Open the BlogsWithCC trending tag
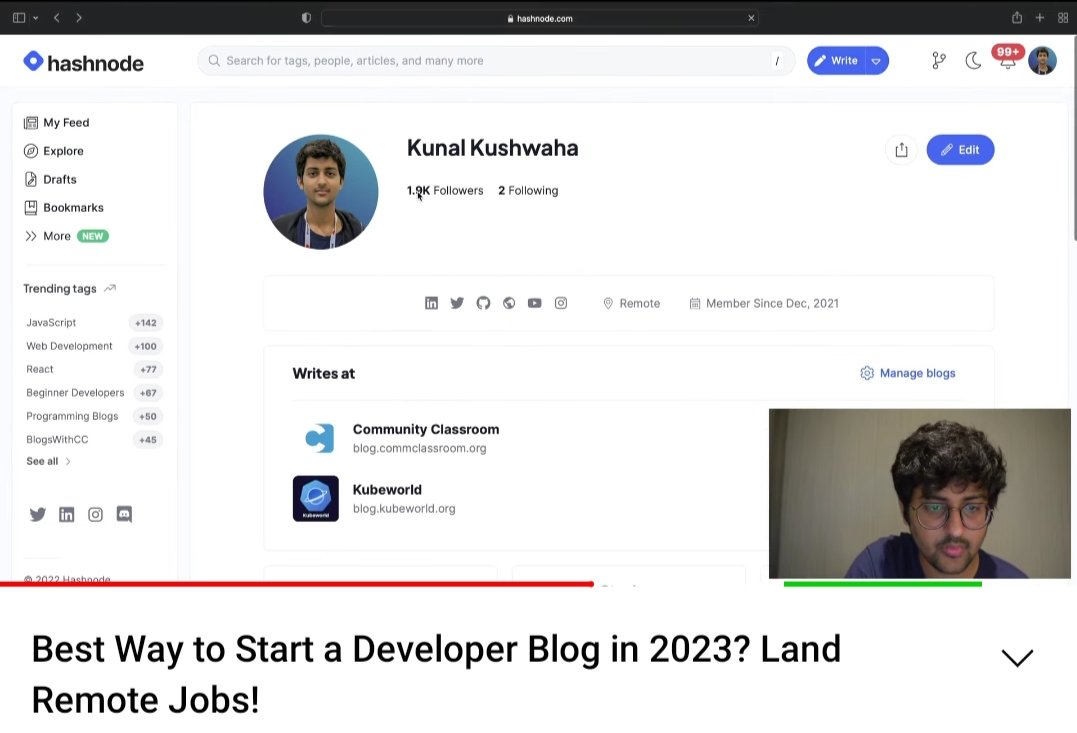The height and width of the screenshot is (733, 1077). [93, 440]
